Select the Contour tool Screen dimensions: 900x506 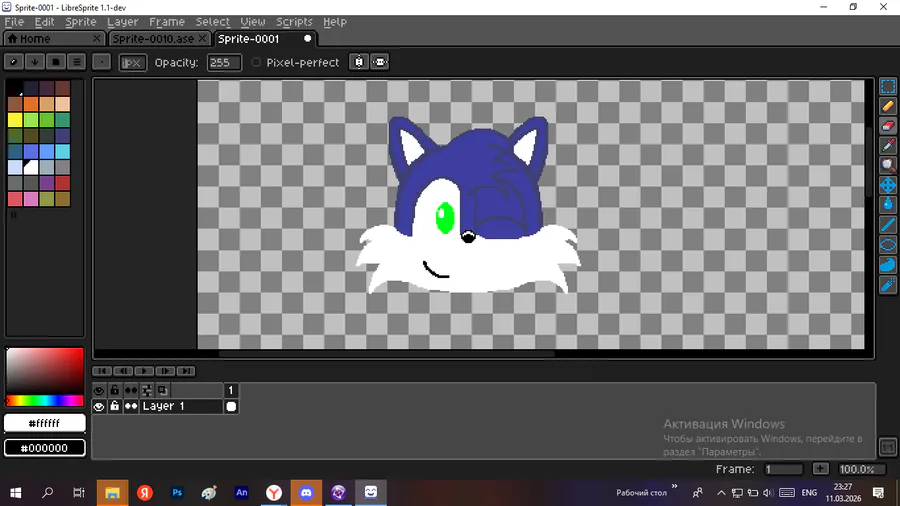pyautogui.click(x=888, y=264)
